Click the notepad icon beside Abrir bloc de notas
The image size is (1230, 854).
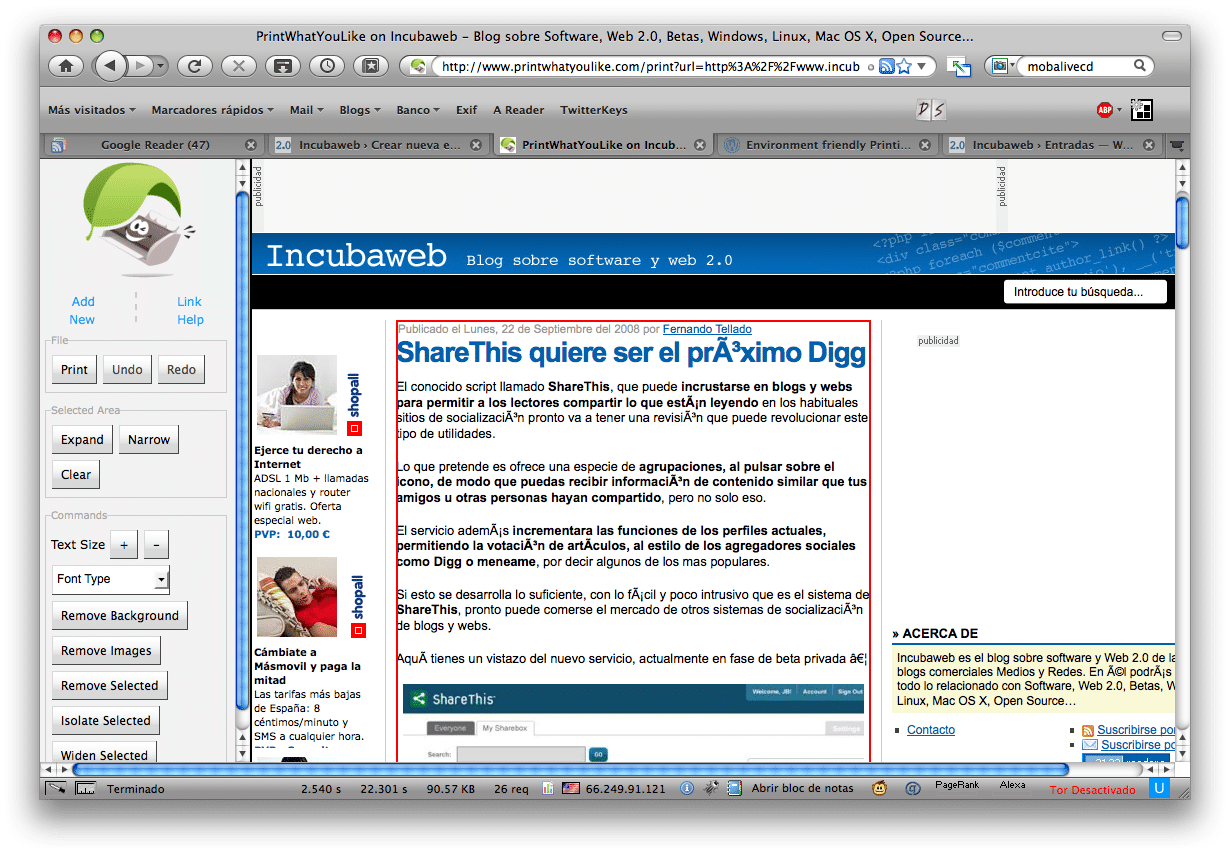[735, 788]
